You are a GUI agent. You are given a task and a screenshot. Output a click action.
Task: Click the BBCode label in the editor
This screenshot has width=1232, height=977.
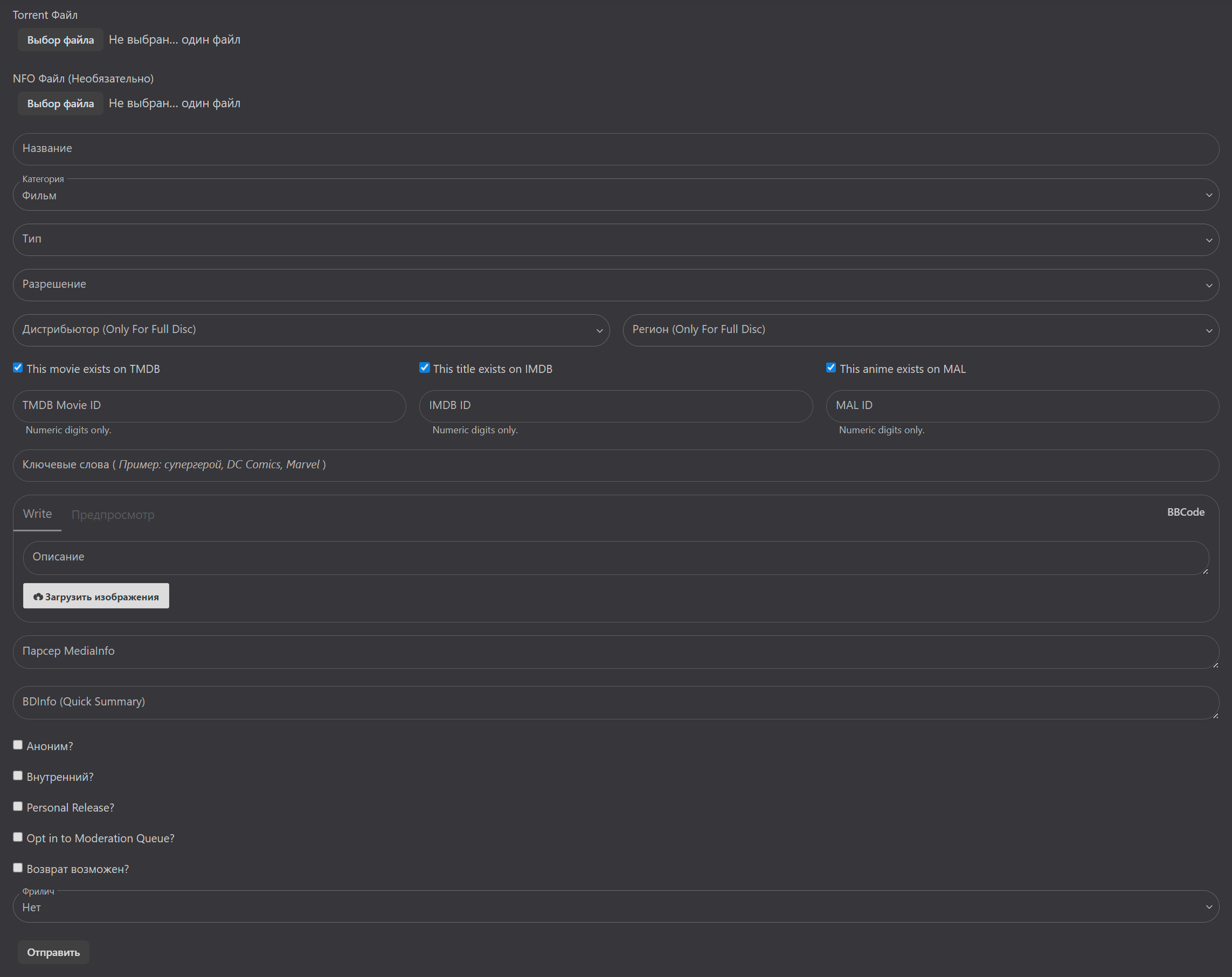(x=1185, y=512)
